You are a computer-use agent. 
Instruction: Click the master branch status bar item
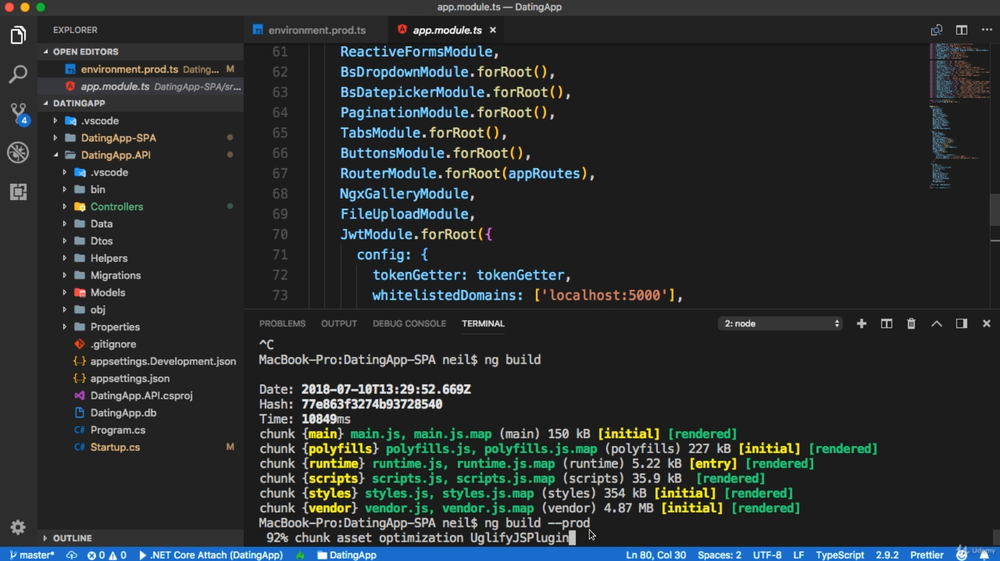[x=32, y=555]
